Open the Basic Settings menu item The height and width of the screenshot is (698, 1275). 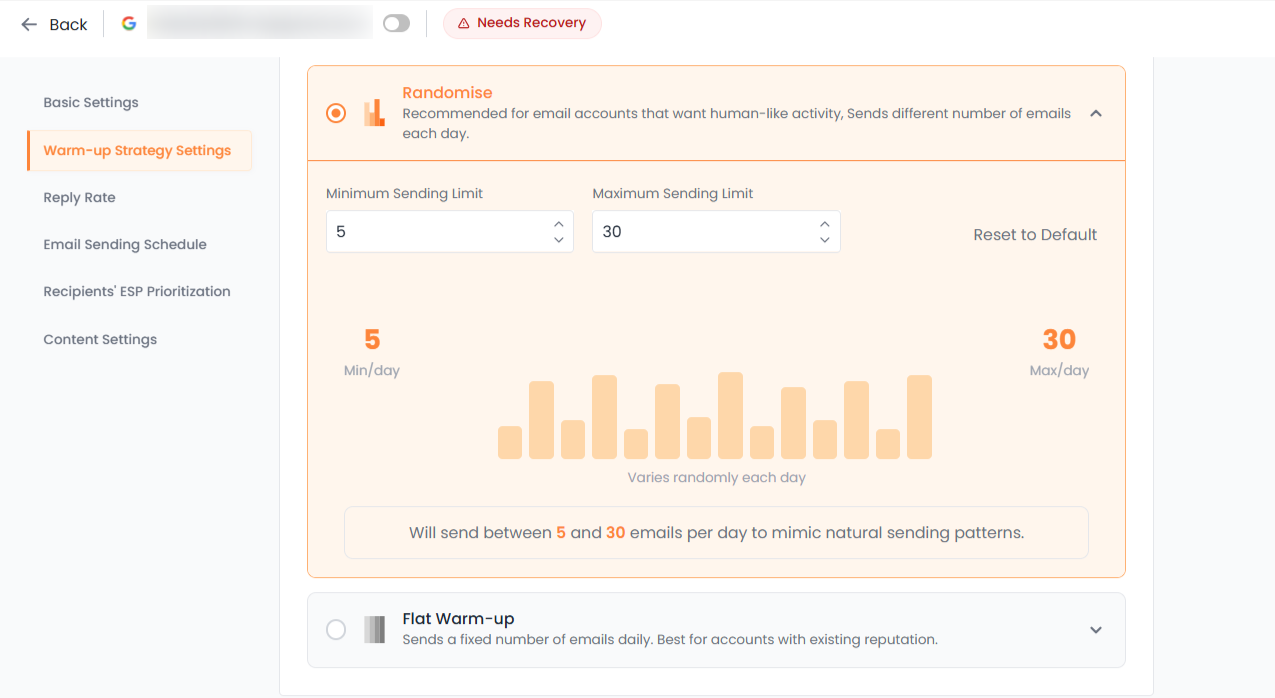(91, 102)
